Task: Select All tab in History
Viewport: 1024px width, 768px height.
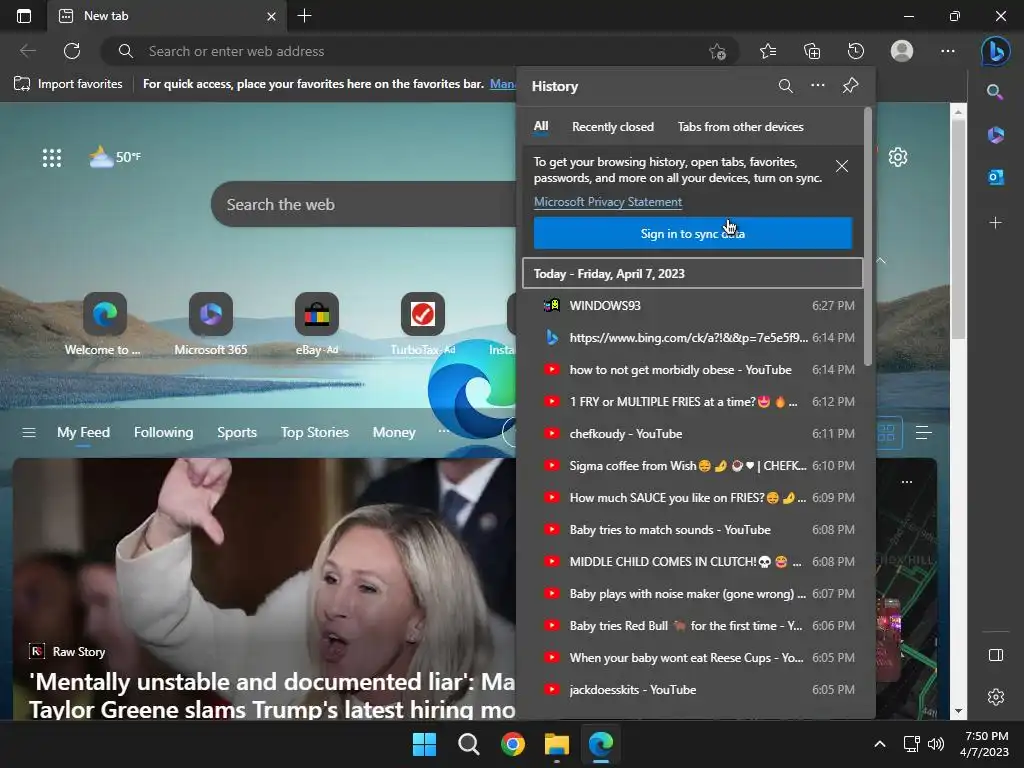Action: [x=541, y=126]
